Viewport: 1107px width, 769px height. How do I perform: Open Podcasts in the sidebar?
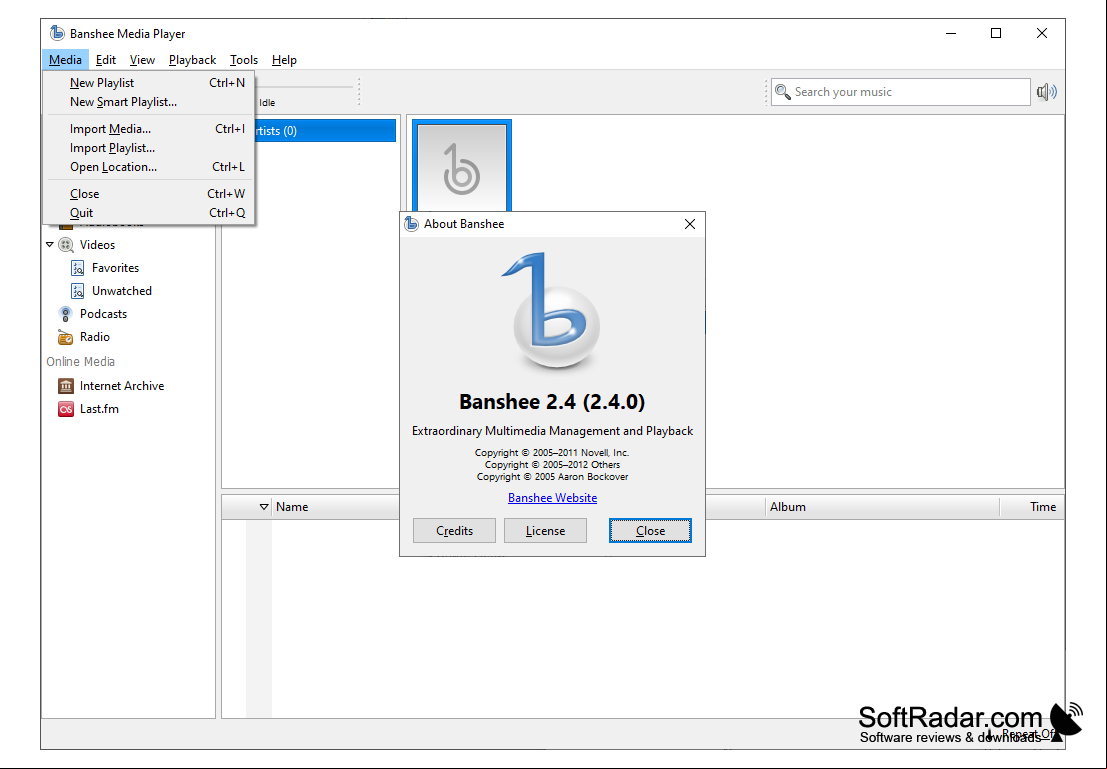[x=103, y=314]
